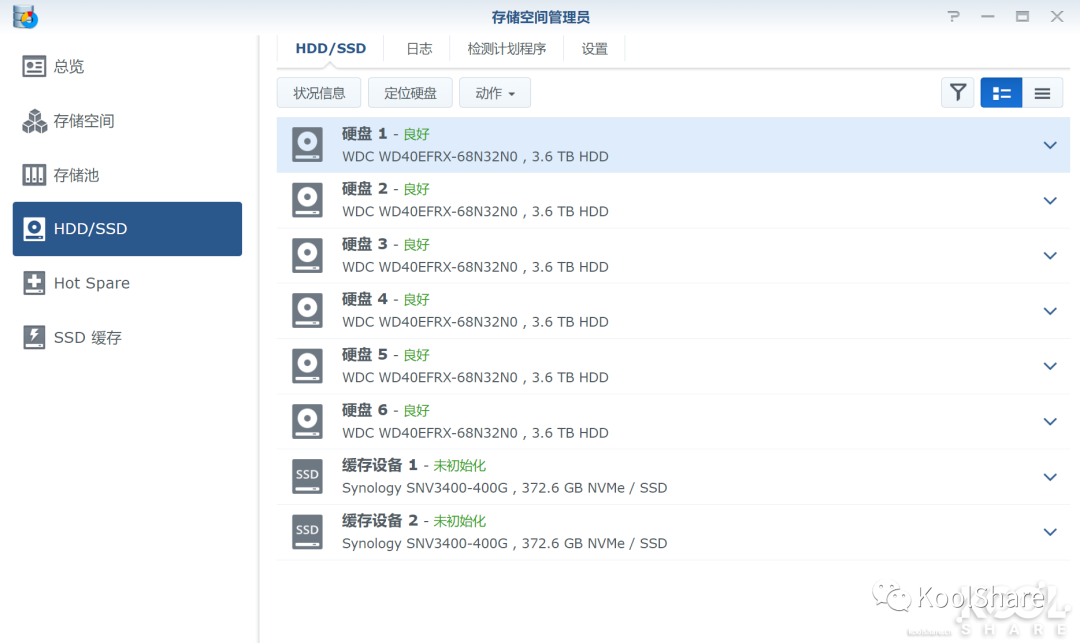The height and width of the screenshot is (643, 1080).
Task: Expand details for 硬盘 5
Action: coord(1050,366)
